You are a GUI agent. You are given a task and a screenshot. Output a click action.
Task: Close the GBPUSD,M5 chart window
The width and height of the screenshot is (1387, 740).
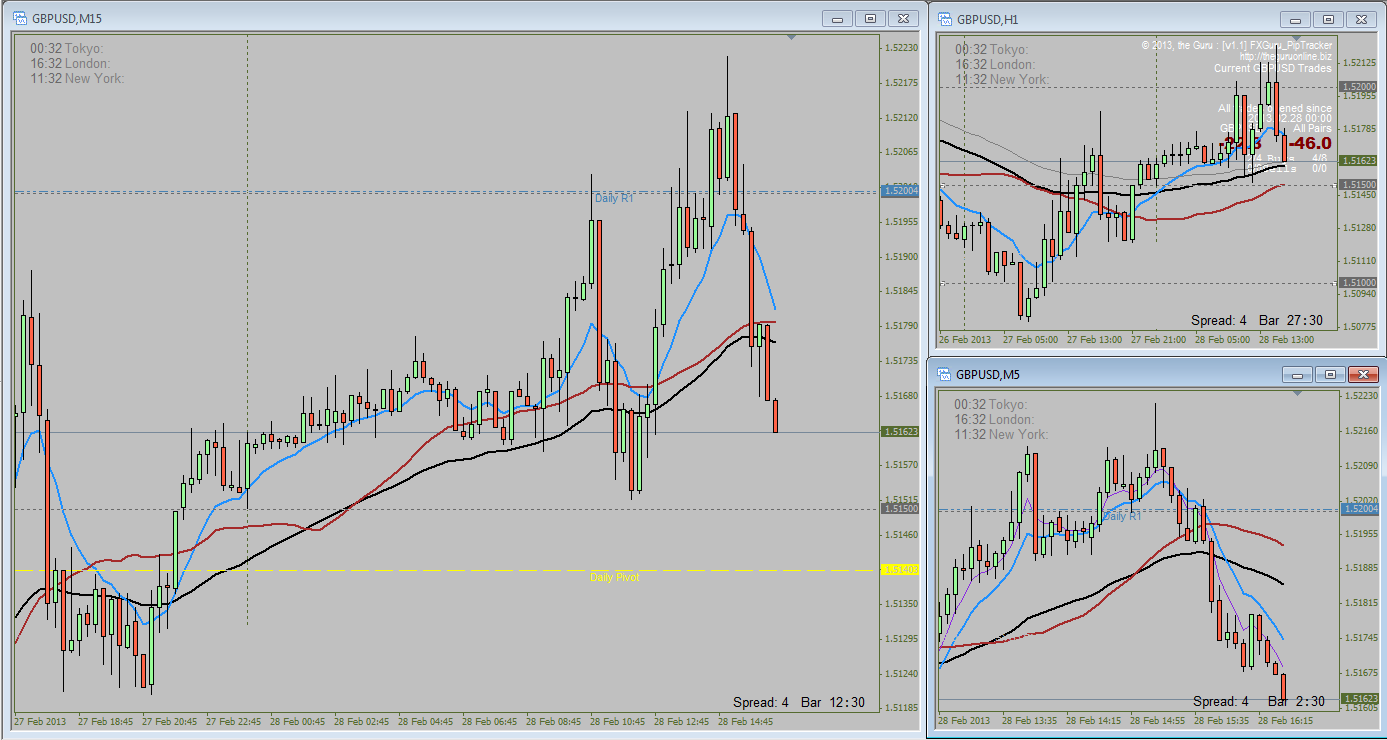coord(1363,374)
